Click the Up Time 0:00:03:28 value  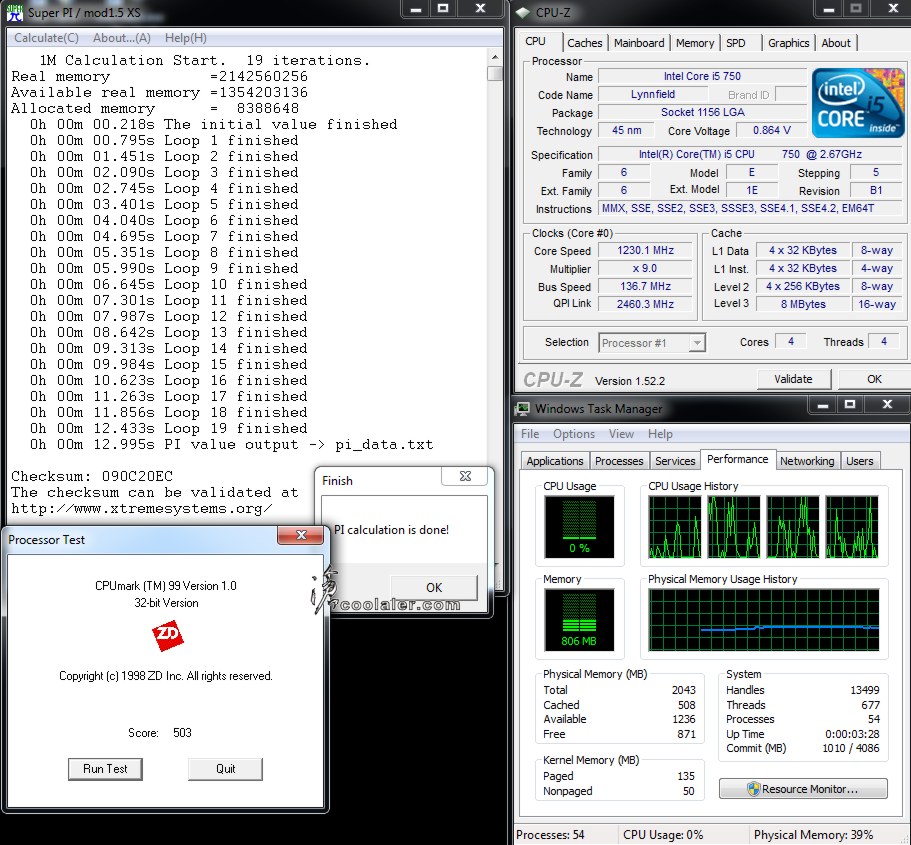coord(852,734)
